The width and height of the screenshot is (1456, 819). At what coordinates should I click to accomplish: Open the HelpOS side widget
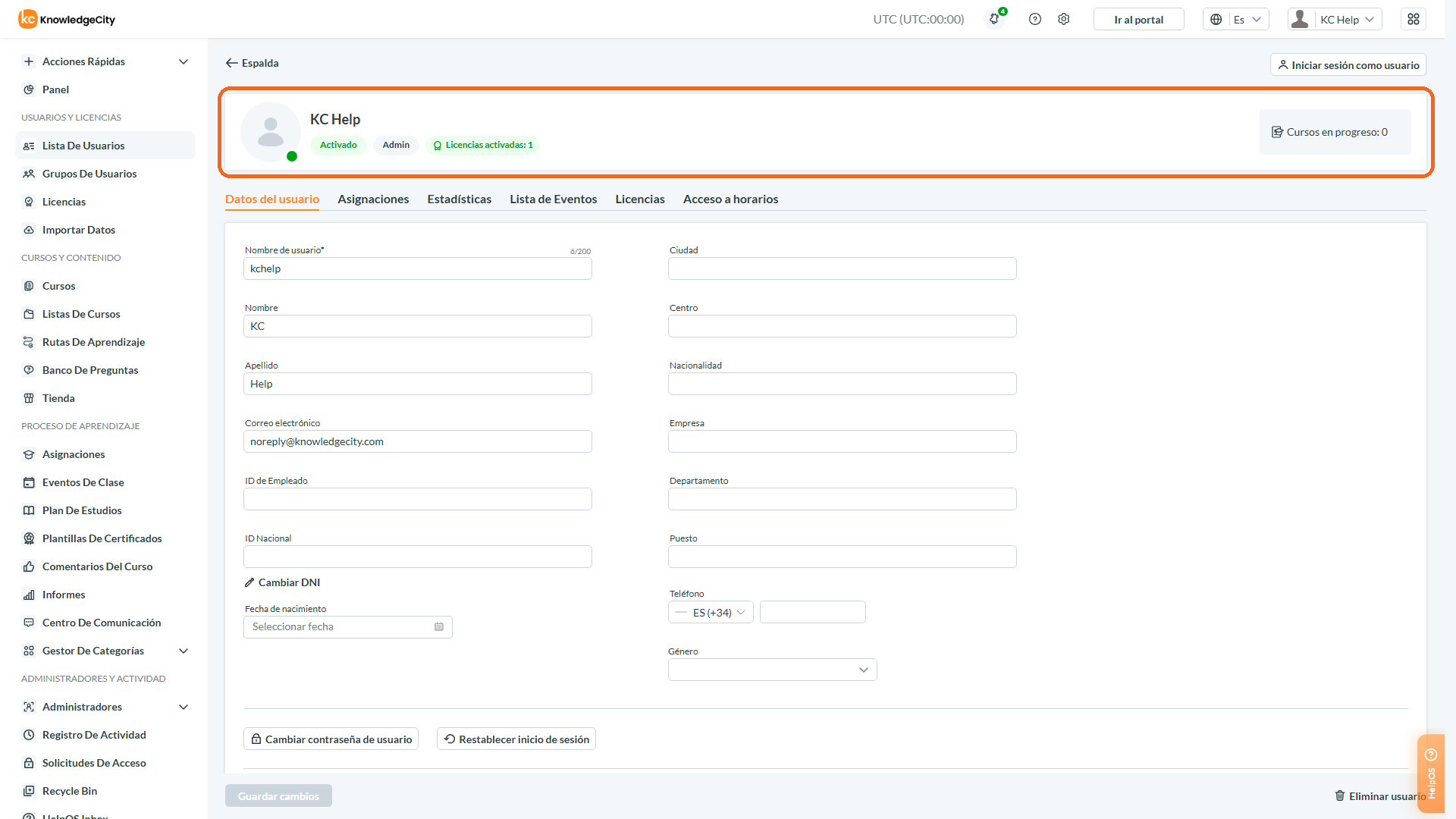1431,773
